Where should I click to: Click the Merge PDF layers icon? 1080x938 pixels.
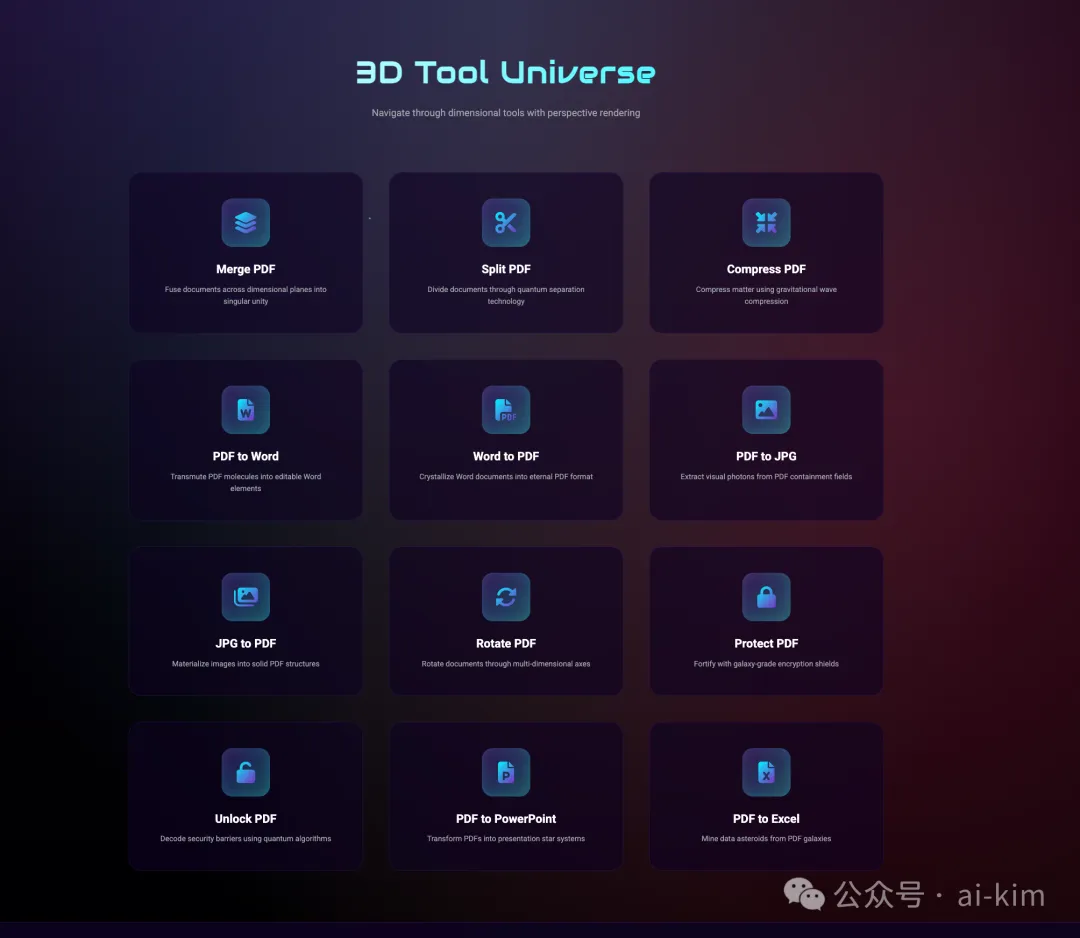click(x=246, y=222)
